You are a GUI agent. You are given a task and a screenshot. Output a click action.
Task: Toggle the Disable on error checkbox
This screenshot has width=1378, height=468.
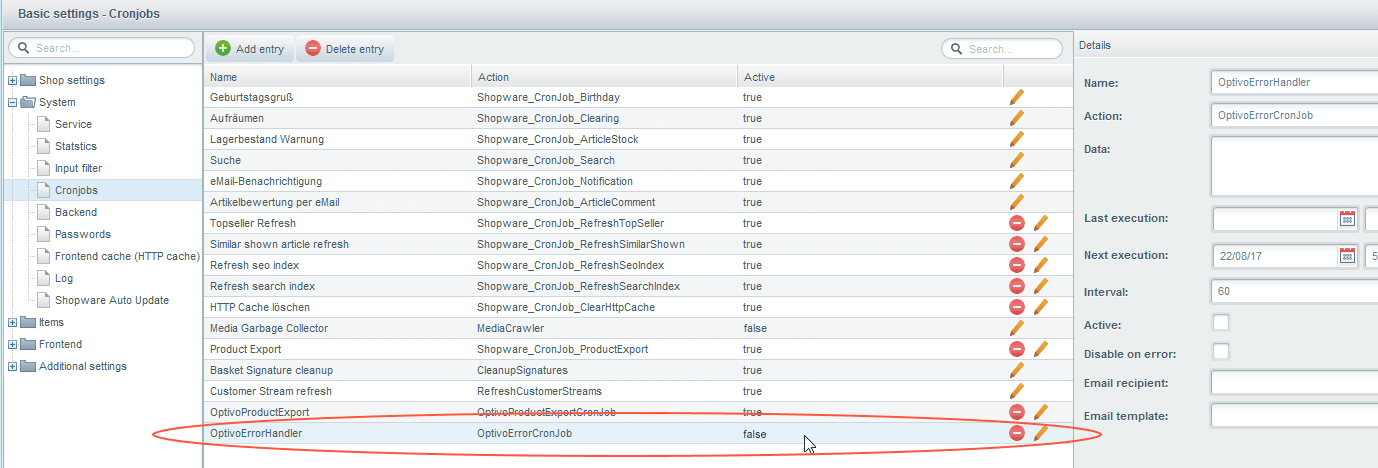click(x=1220, y=352)
